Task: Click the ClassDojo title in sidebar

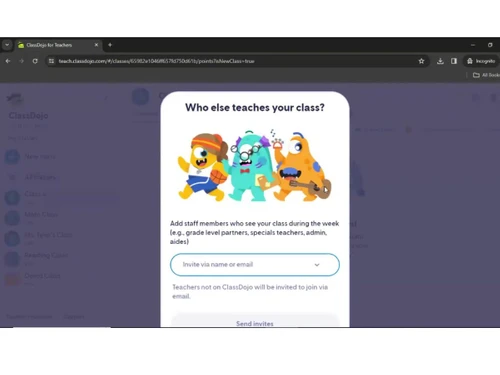Action: pos(28,115)
